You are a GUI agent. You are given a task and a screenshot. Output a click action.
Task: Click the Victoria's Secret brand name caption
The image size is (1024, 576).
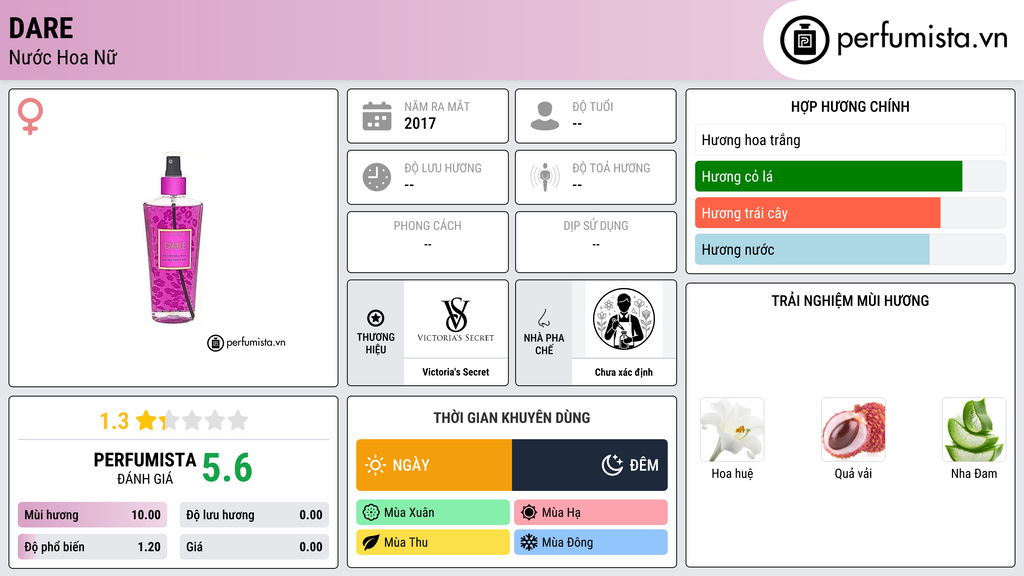coord(455,372)
